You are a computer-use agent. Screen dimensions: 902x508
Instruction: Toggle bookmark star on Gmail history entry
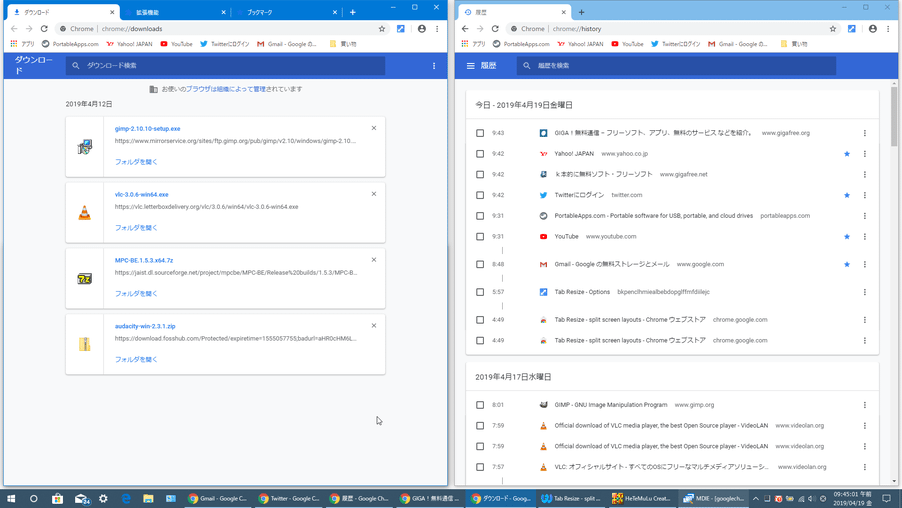point(847,265)
